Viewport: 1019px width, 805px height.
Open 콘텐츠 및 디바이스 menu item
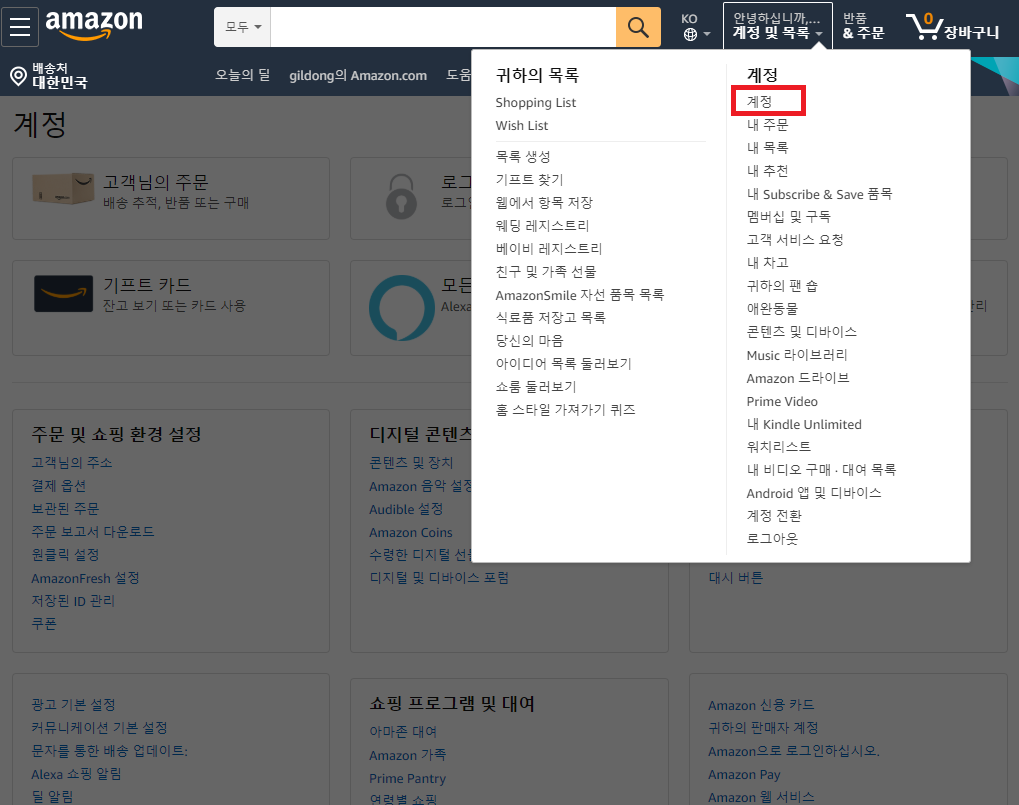801,332
